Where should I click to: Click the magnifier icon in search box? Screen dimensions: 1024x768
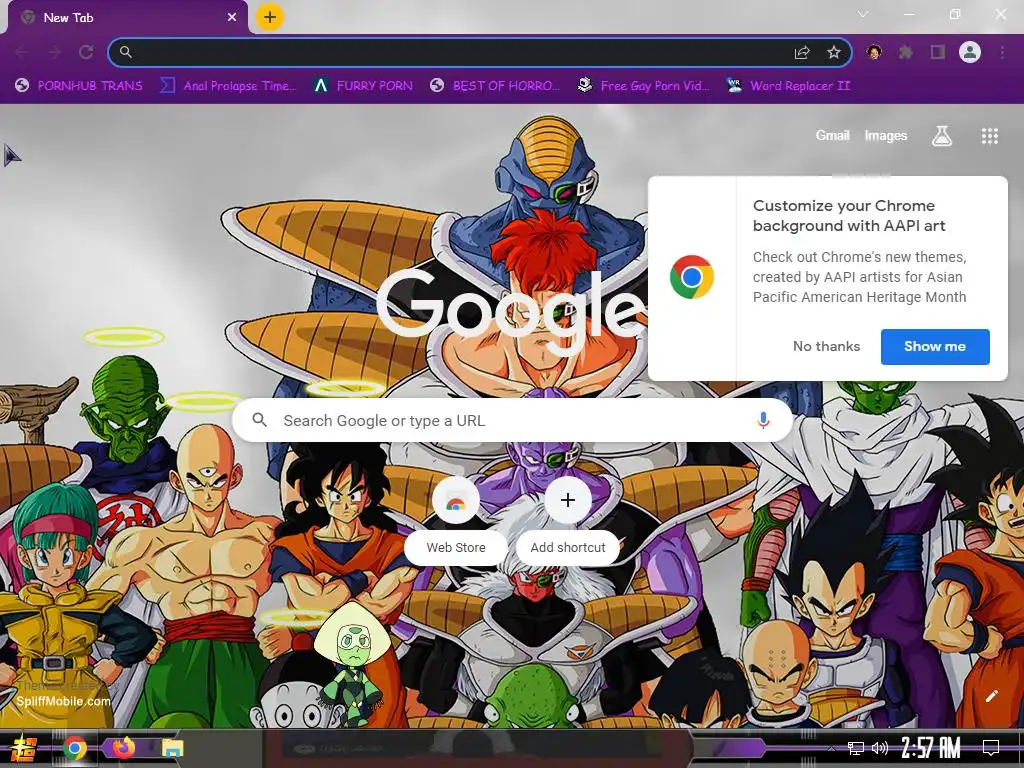click(259, 420)
